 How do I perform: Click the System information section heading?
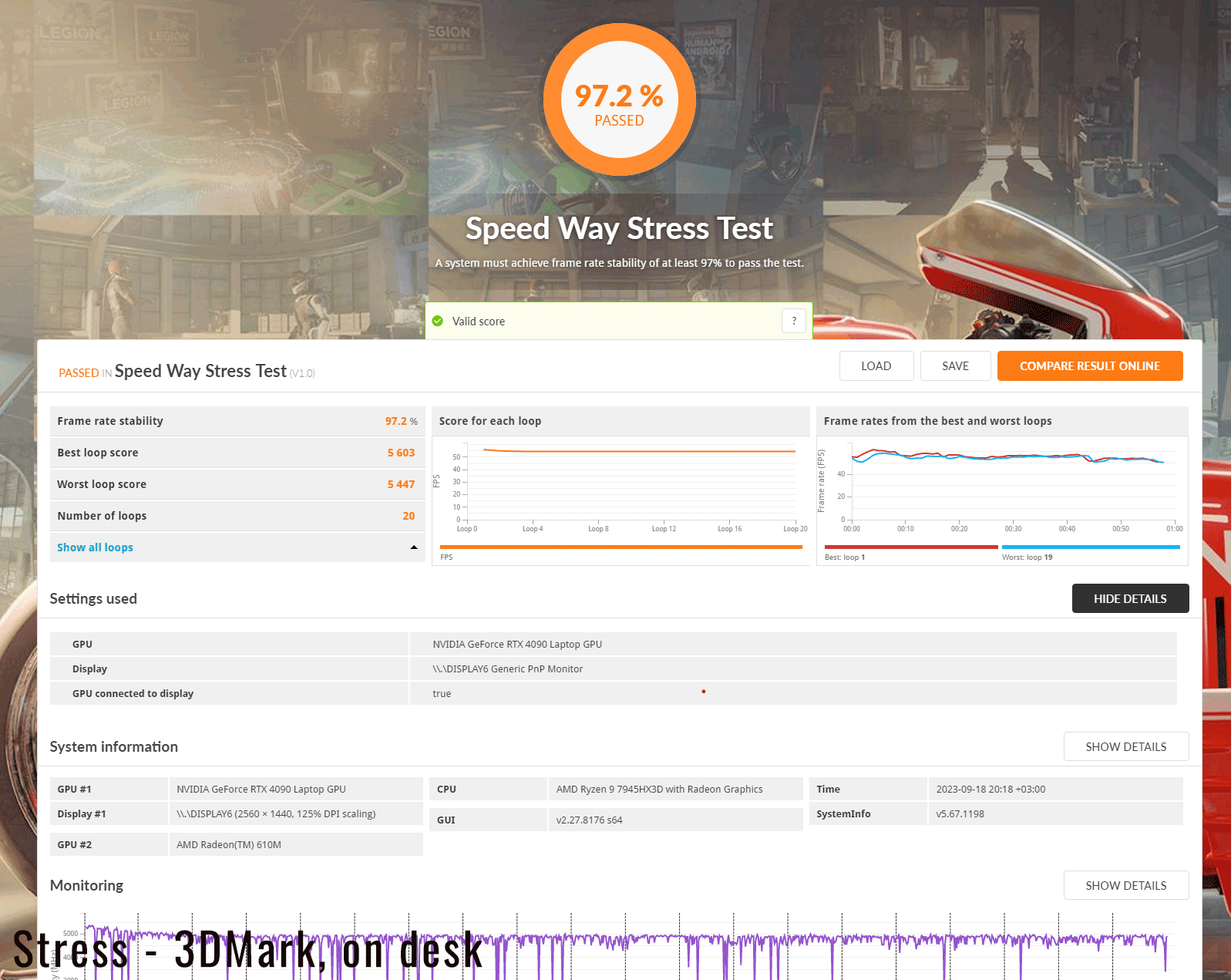pyautogui.click(x=114, y=747)
